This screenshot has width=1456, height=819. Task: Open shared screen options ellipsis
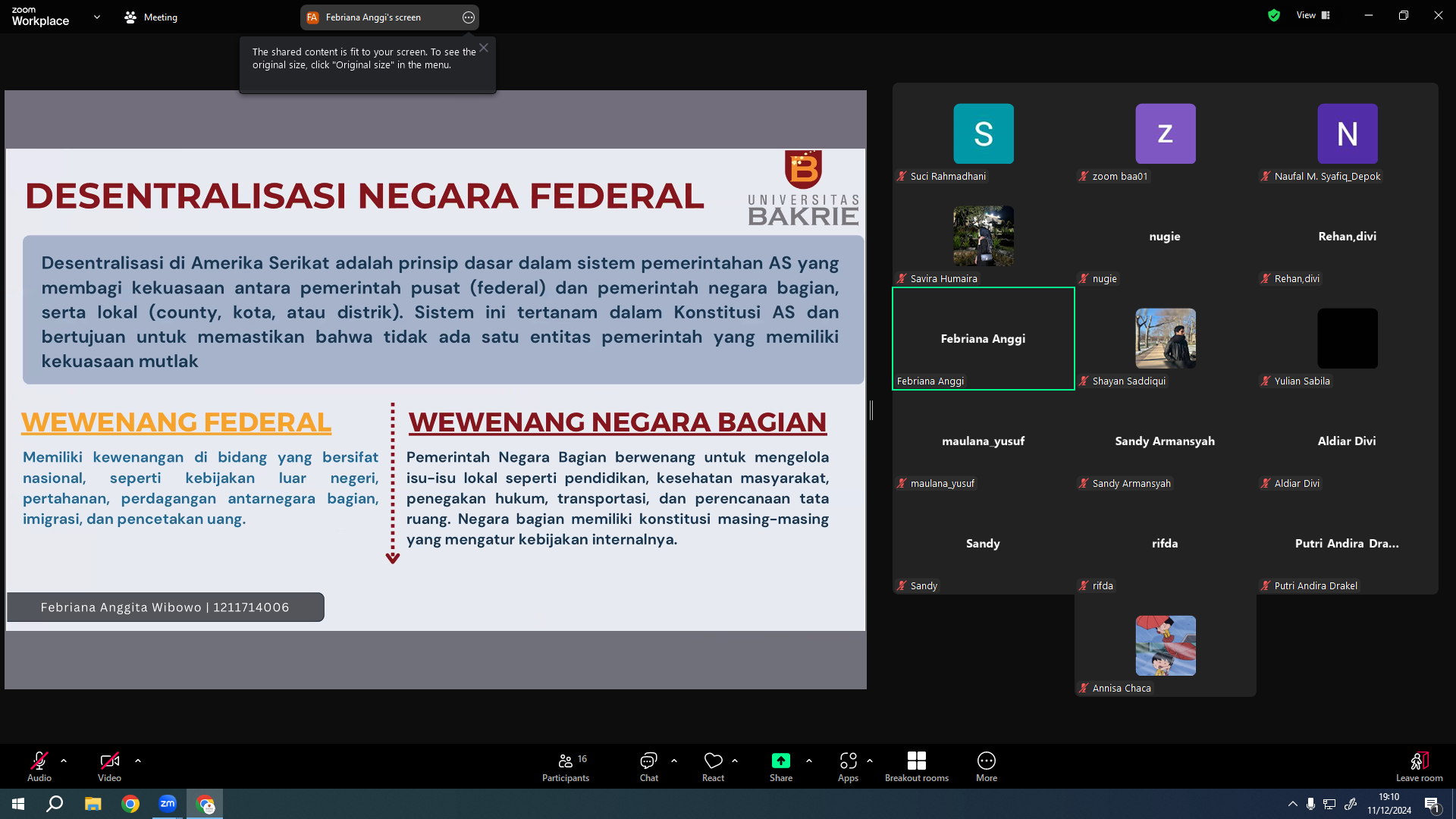pos(469,17)
